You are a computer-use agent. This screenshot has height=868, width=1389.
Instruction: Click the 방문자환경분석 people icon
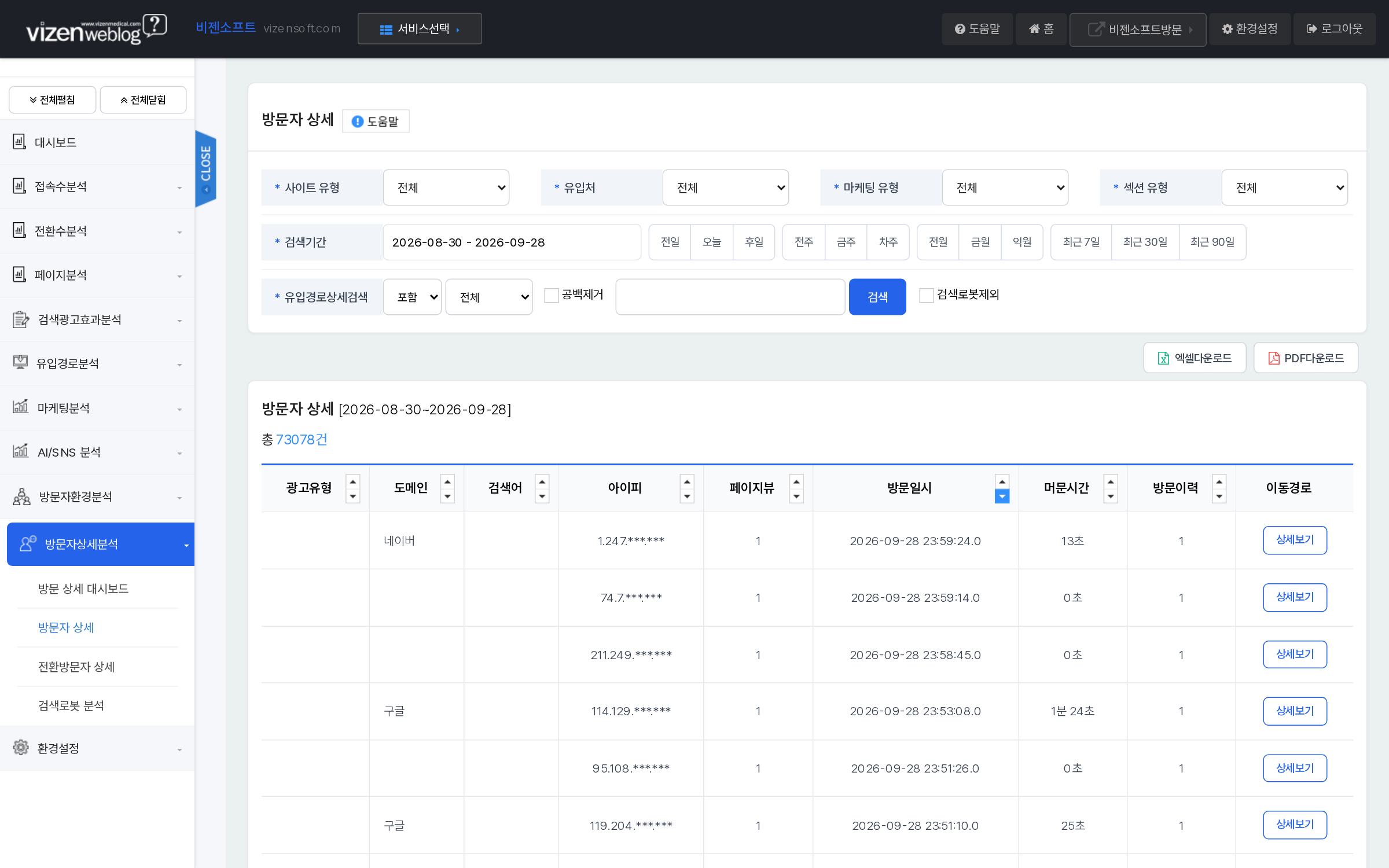pyautogui.click(x=21, y=496)
